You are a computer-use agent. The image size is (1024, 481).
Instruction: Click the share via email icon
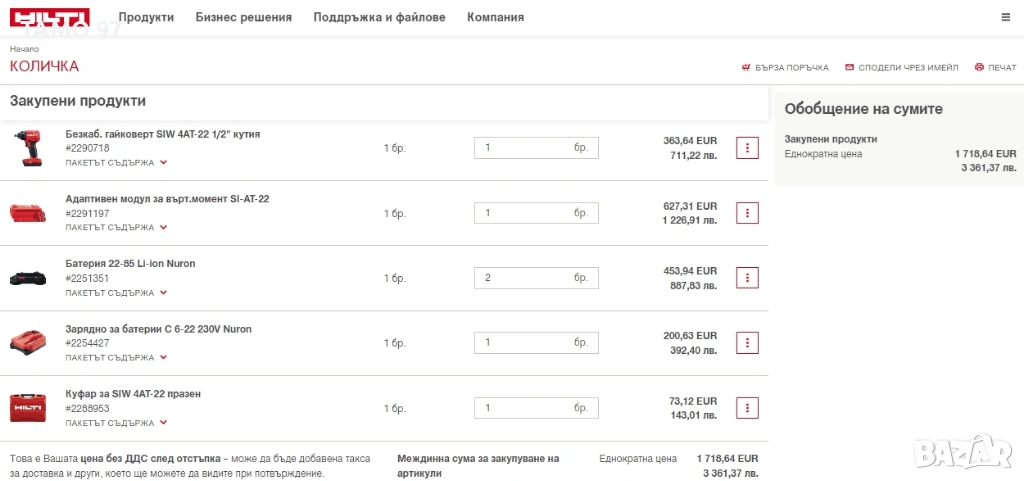[849, 68]
